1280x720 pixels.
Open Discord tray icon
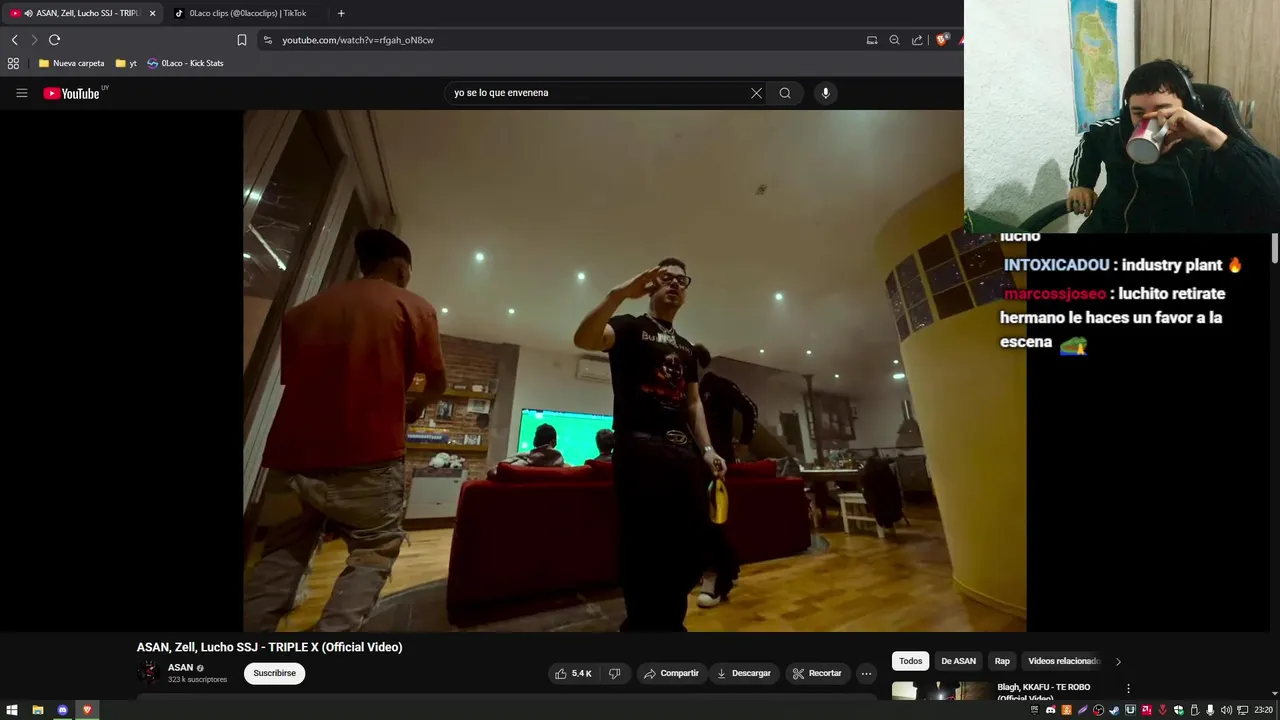pos(1050,710)
